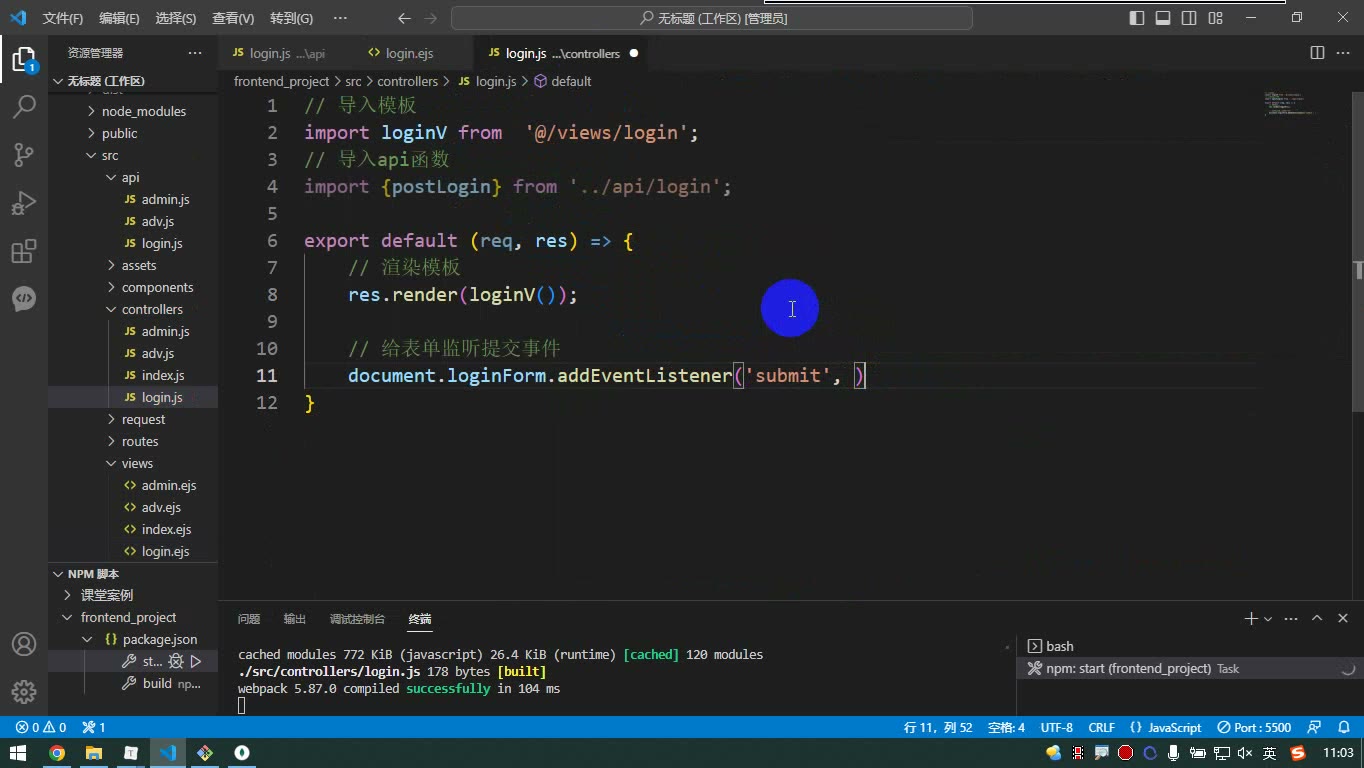Launch a new terminal with plus icon
The height and width of the screenshot is (768, 1364).
1250,619
